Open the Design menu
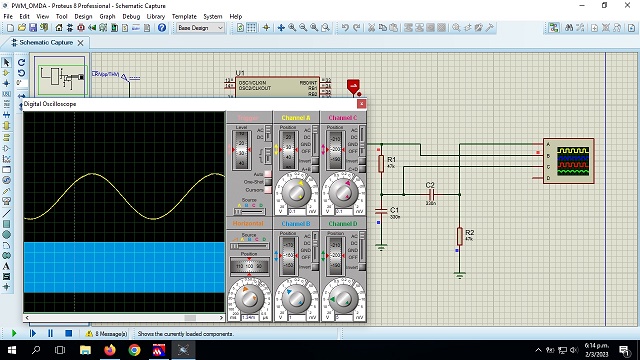The image size is (640, 360). pyautogui.click(x=83, y=16)
